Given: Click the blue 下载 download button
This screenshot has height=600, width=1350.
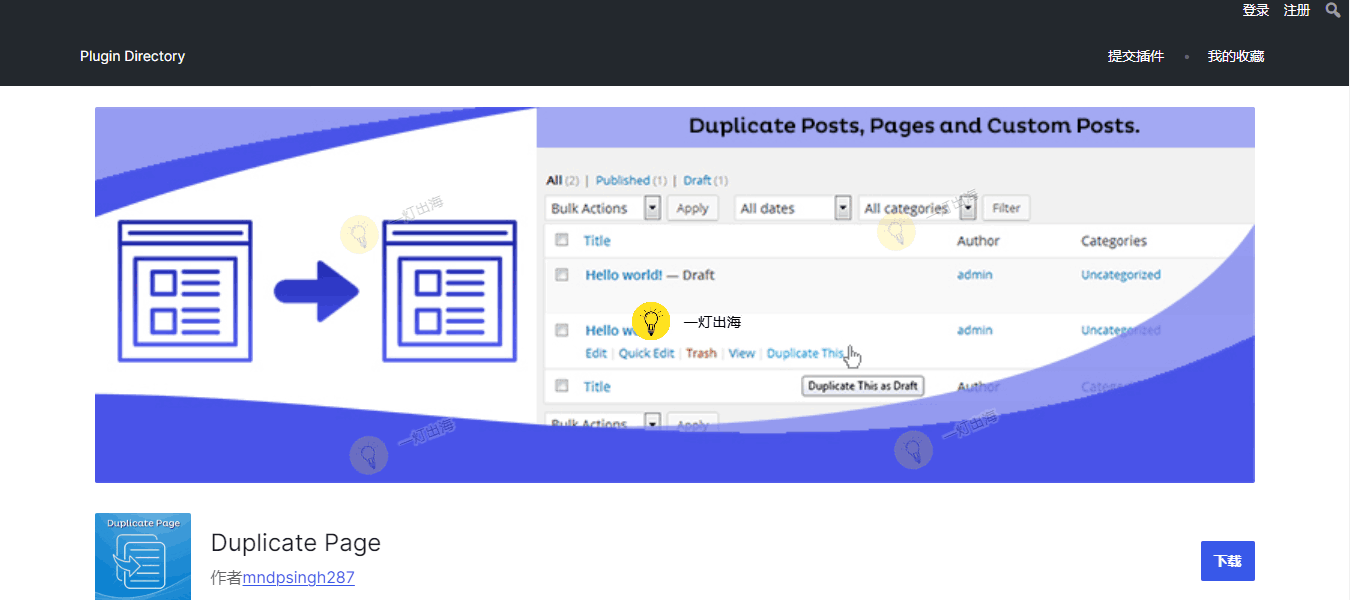Looking at the screenshot, I should (1227, 561).
